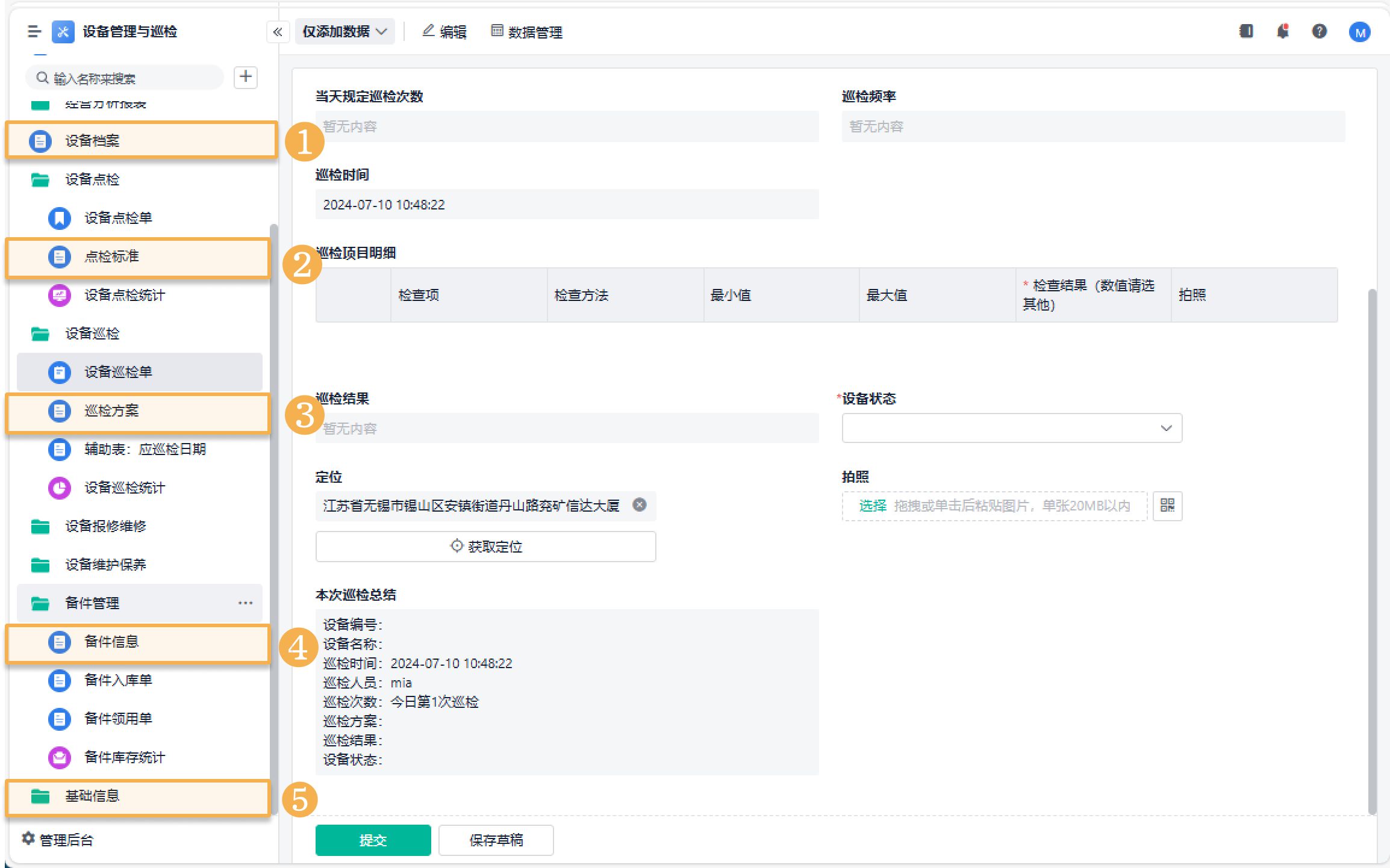Click the 获取定位 button
The width and height of the screenshot is (1390, 868).
point(485,547)
